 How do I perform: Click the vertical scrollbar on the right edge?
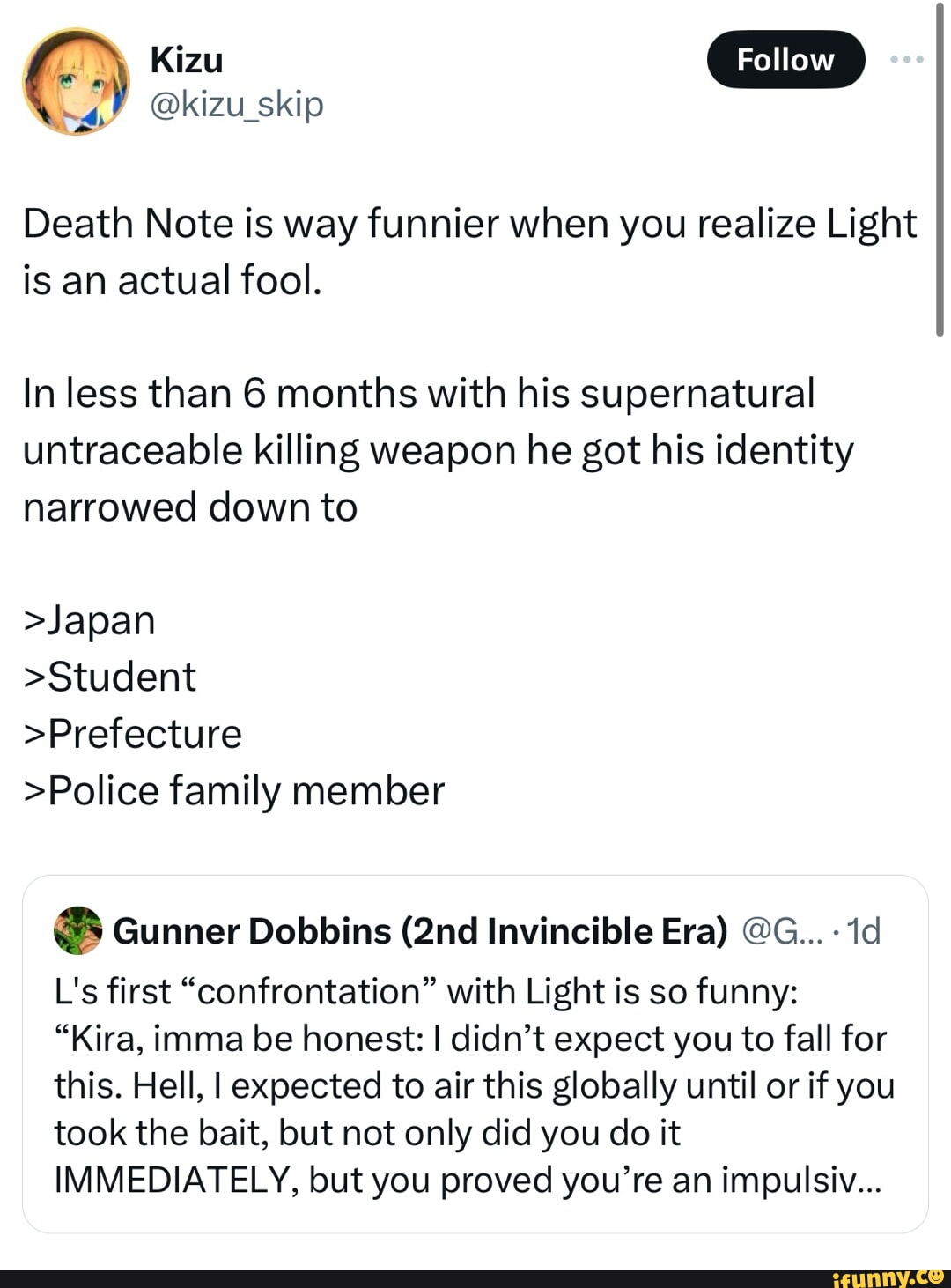tap(940, 167)
